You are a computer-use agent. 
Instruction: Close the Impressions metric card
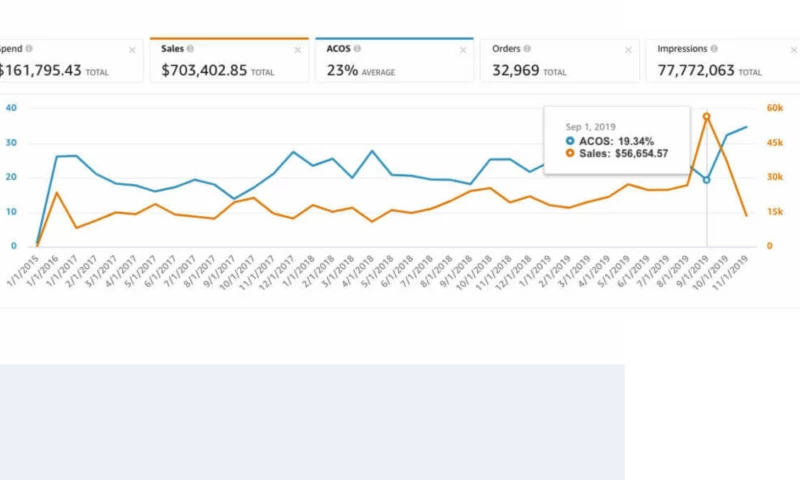(x=787, y=49)
